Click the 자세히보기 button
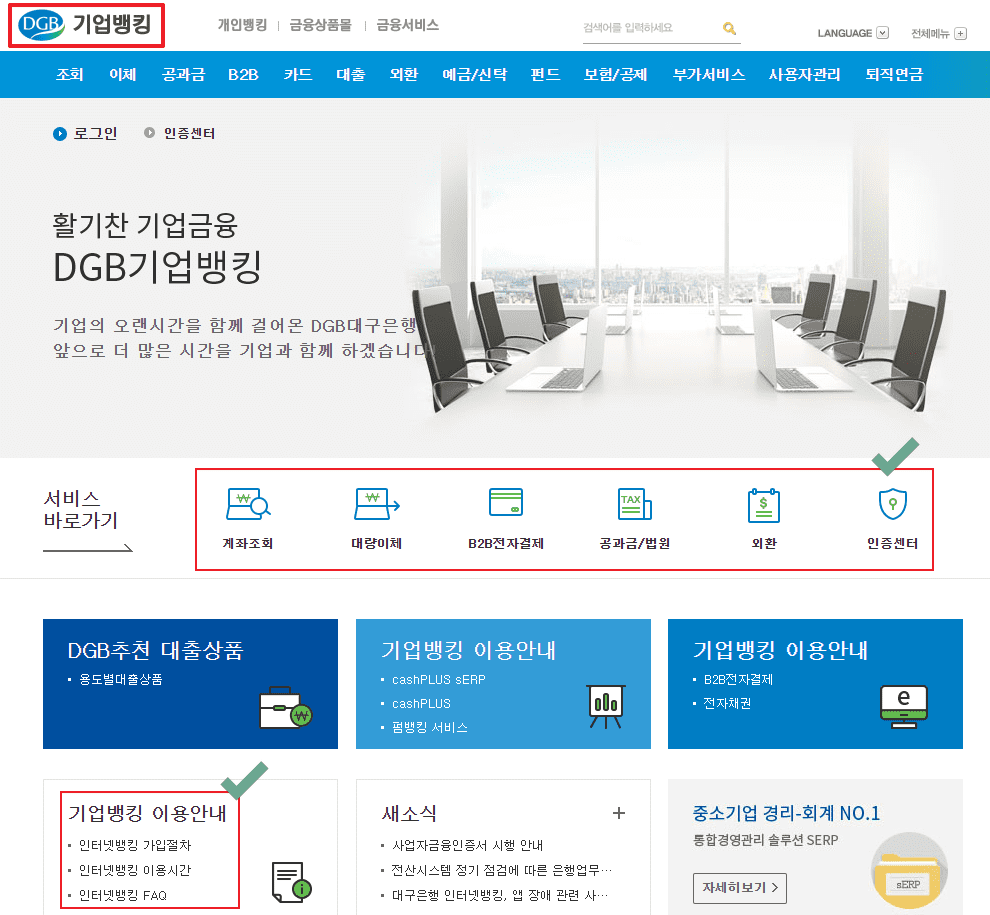 pyautogui.click(x=739, y=887)
